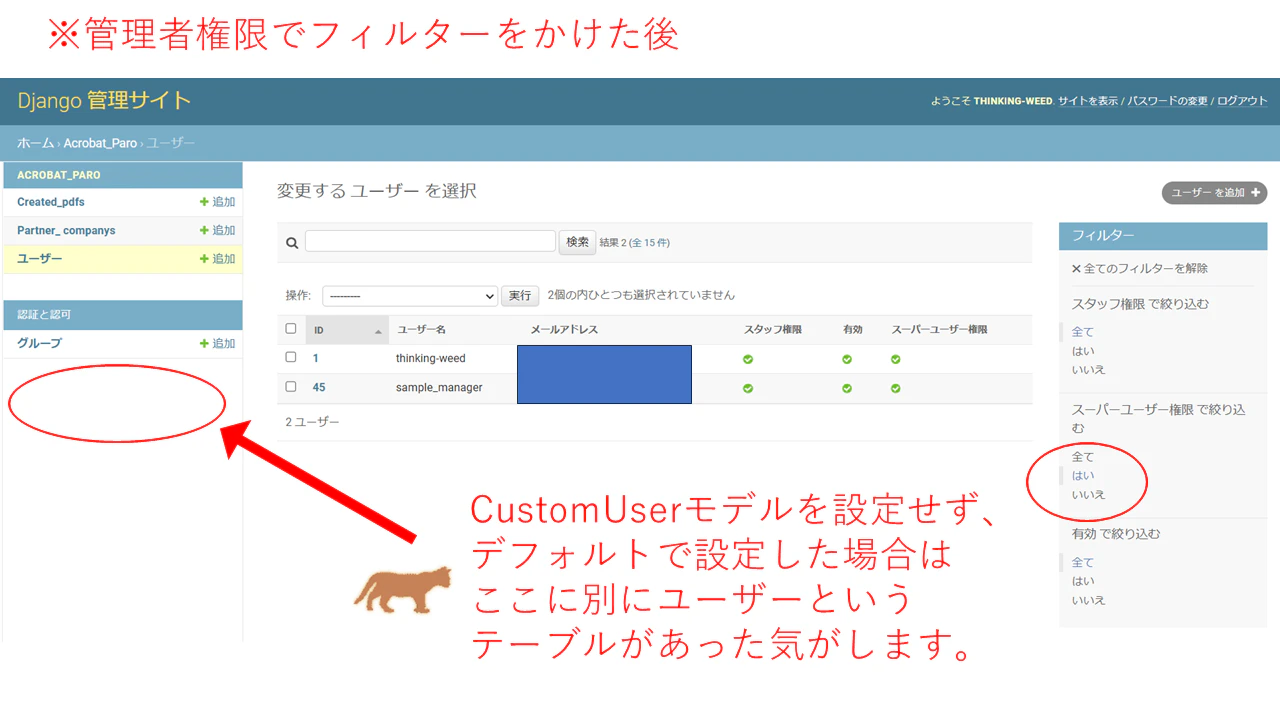Open the サイトを表示 link
This screenshot has height=720, width=1280.
pos(1088,101)
